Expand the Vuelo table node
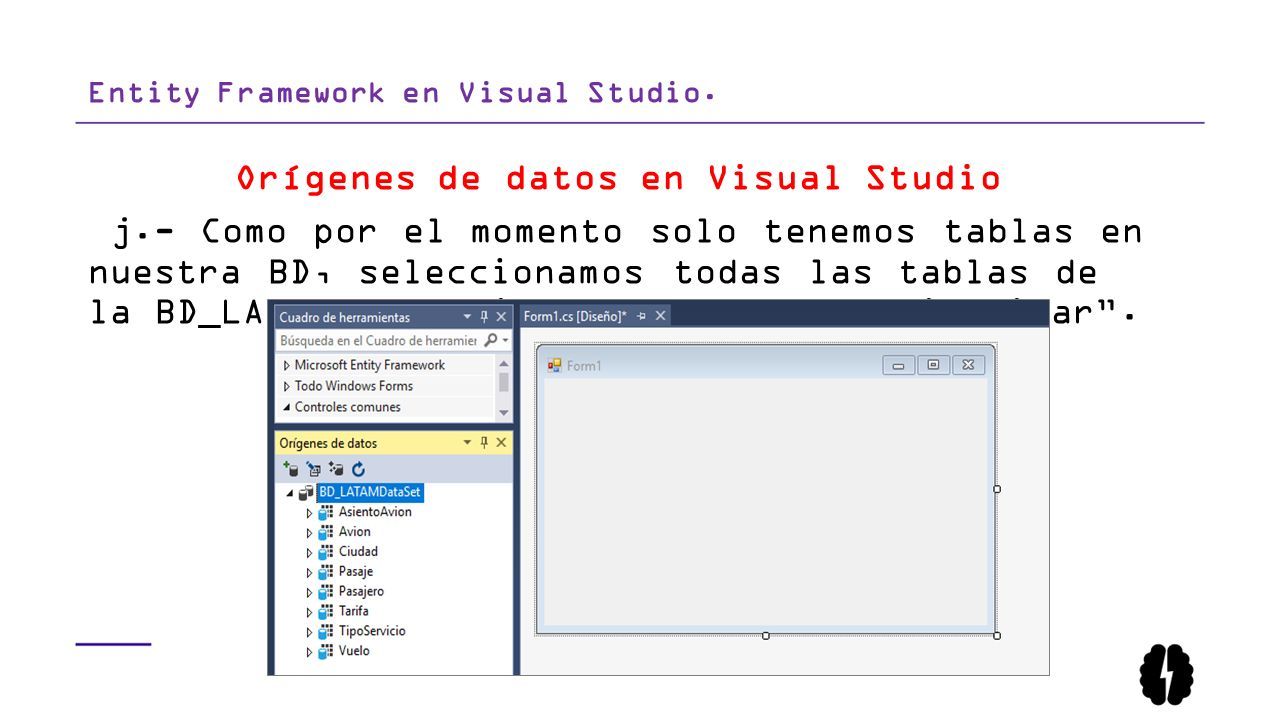1280x720 pixels. tap(309, 652)
